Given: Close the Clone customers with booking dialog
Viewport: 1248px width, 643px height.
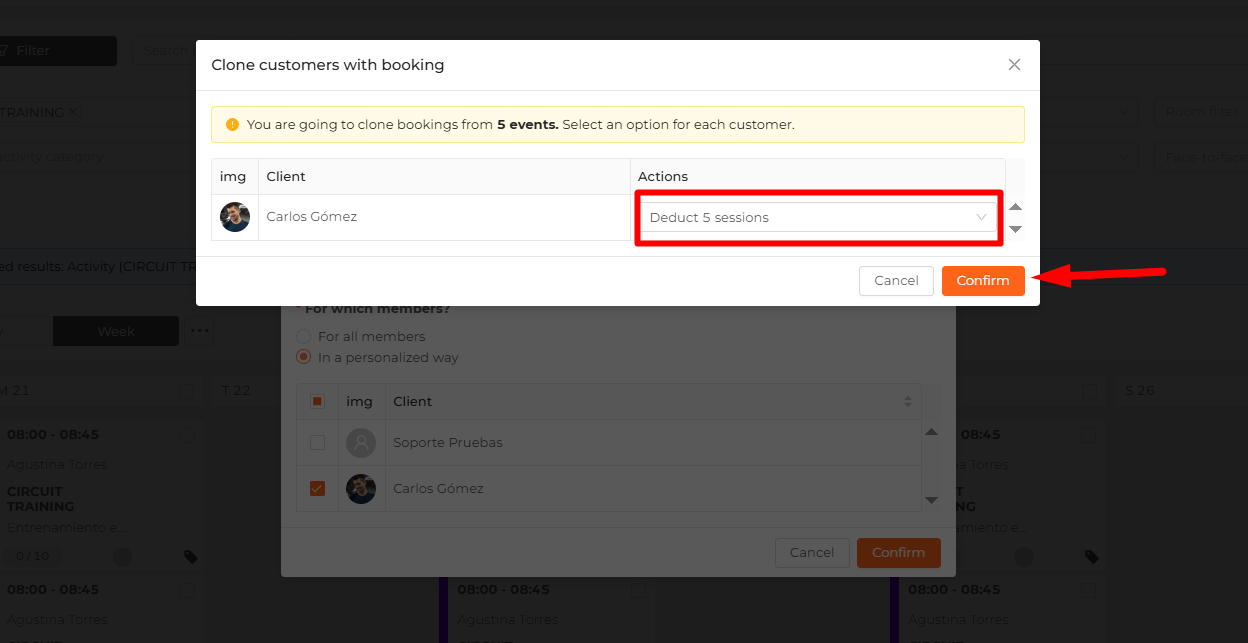Looking at the screenshot, I should tap(1014, 65).
